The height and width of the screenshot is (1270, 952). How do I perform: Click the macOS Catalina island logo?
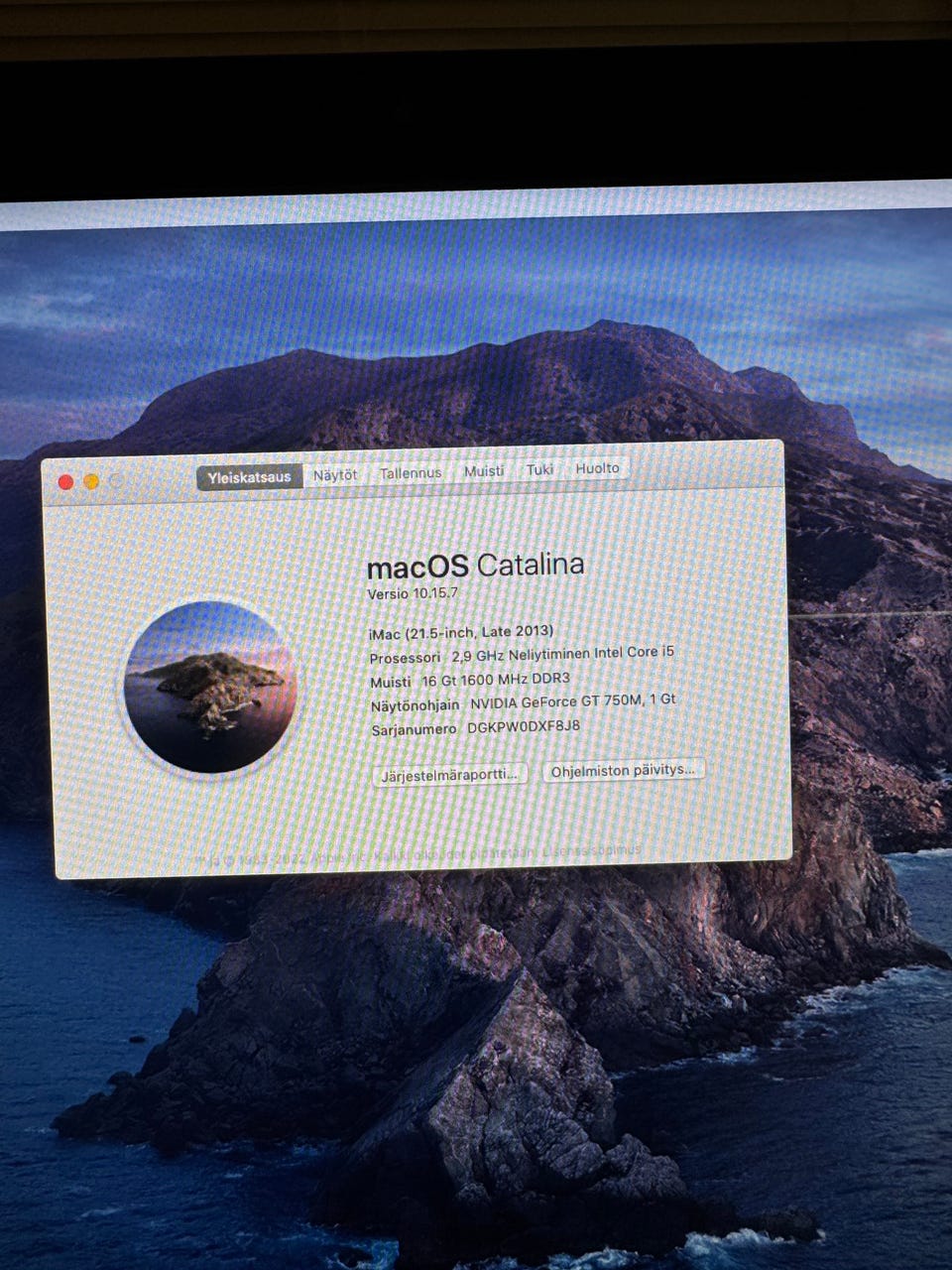click(x=210, y=688)
